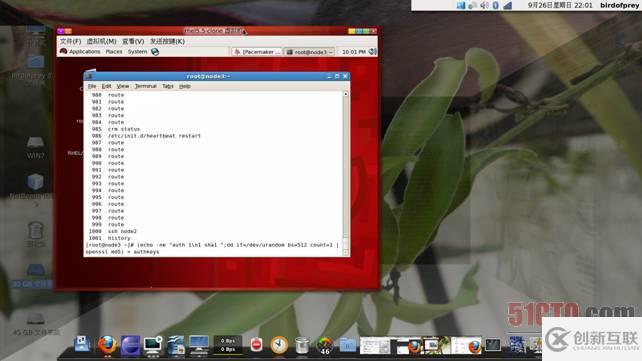Click the blue folder dock icon
This screenshot has height=361, width=642.
(348, 345)
